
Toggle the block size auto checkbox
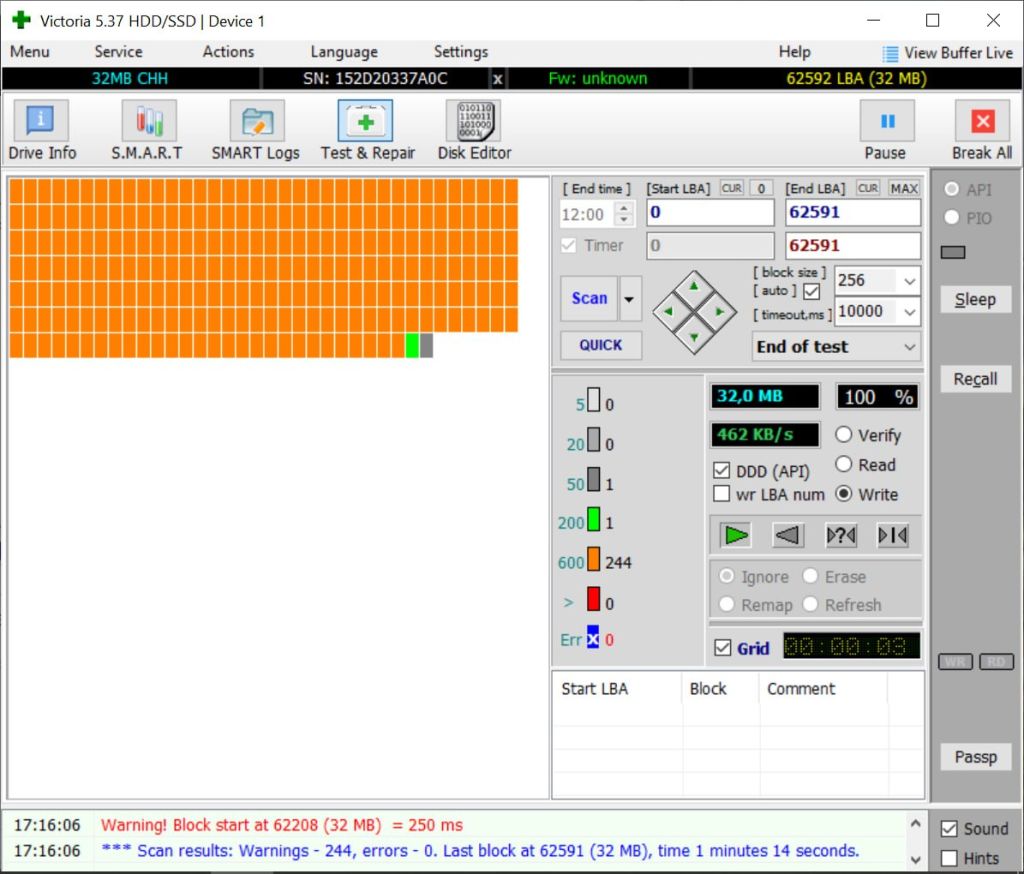812,291
